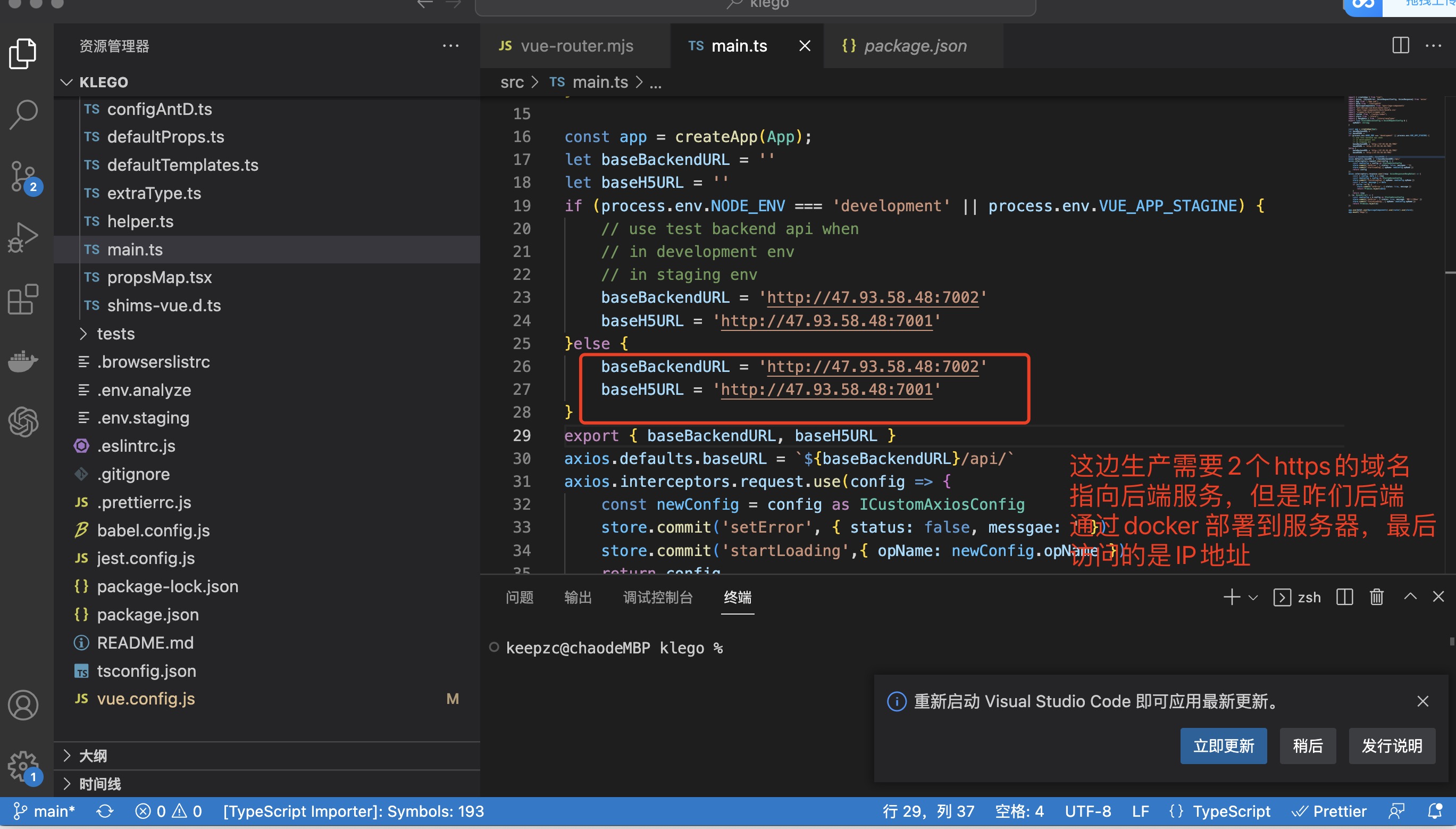The height and width of the screenshot is (829, 1456).
Task: Close the main.ts editor tab
Action: (805, 46)
